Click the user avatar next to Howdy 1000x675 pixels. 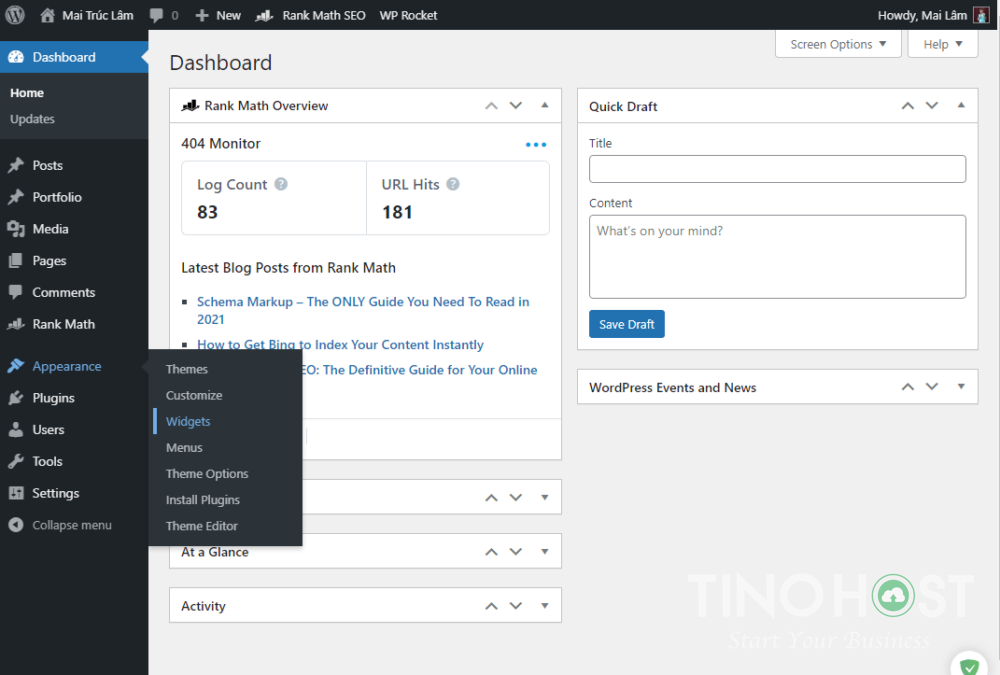coord(981,15)
